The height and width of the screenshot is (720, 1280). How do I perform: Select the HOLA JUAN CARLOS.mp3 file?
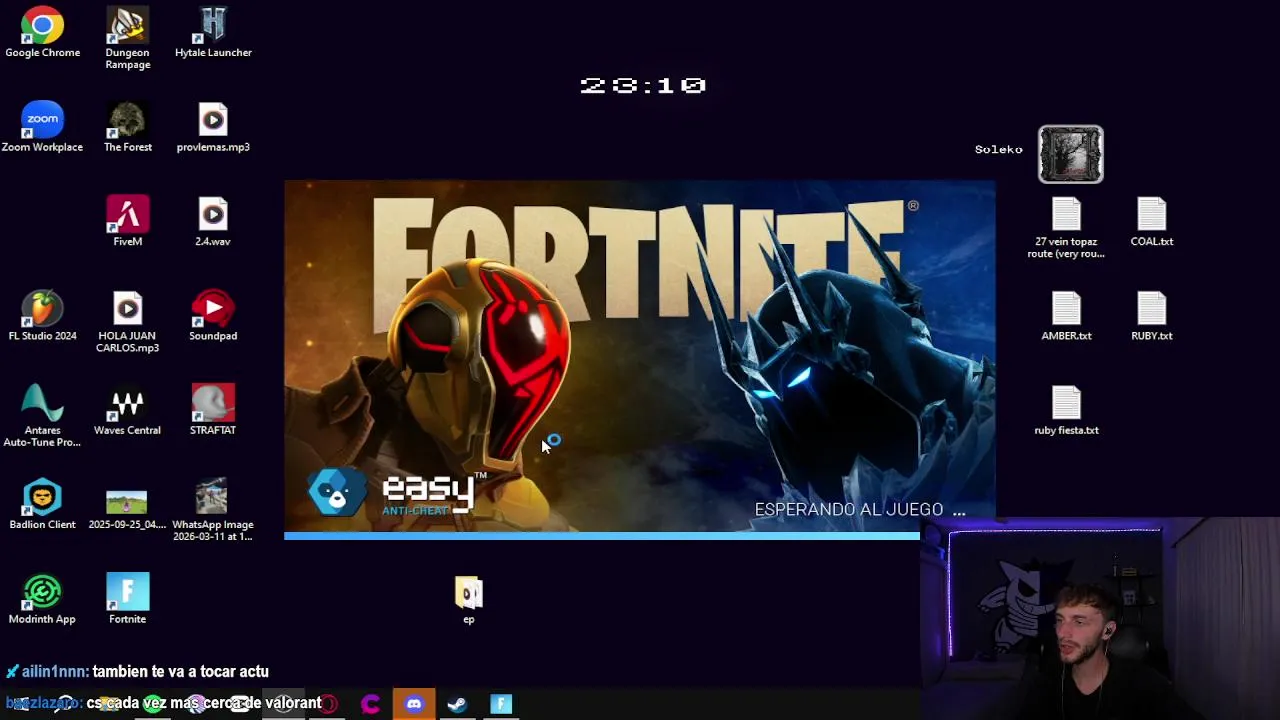point(128,322)
